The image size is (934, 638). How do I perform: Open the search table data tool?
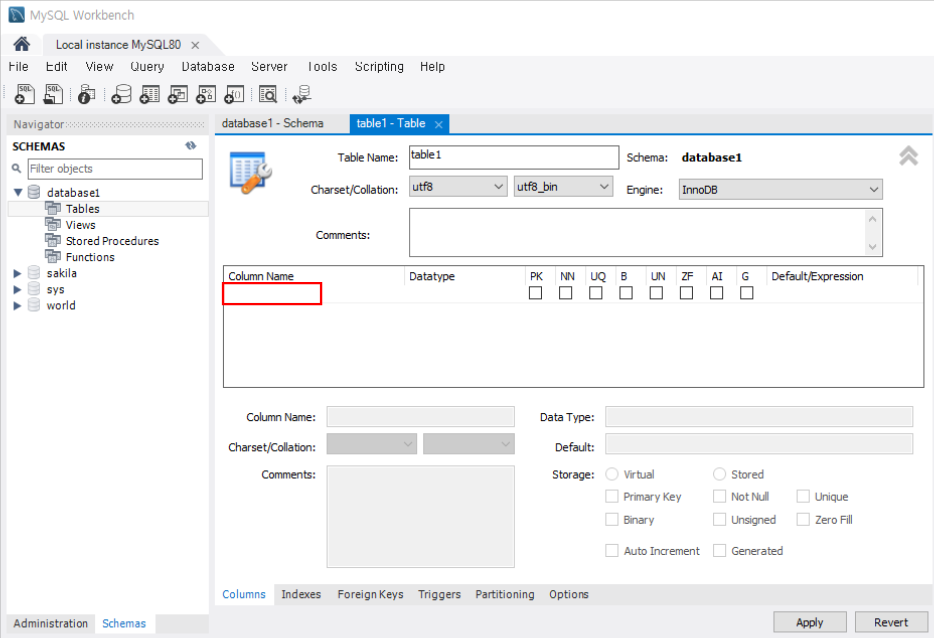pyautogui.click(x=268, y=93)
